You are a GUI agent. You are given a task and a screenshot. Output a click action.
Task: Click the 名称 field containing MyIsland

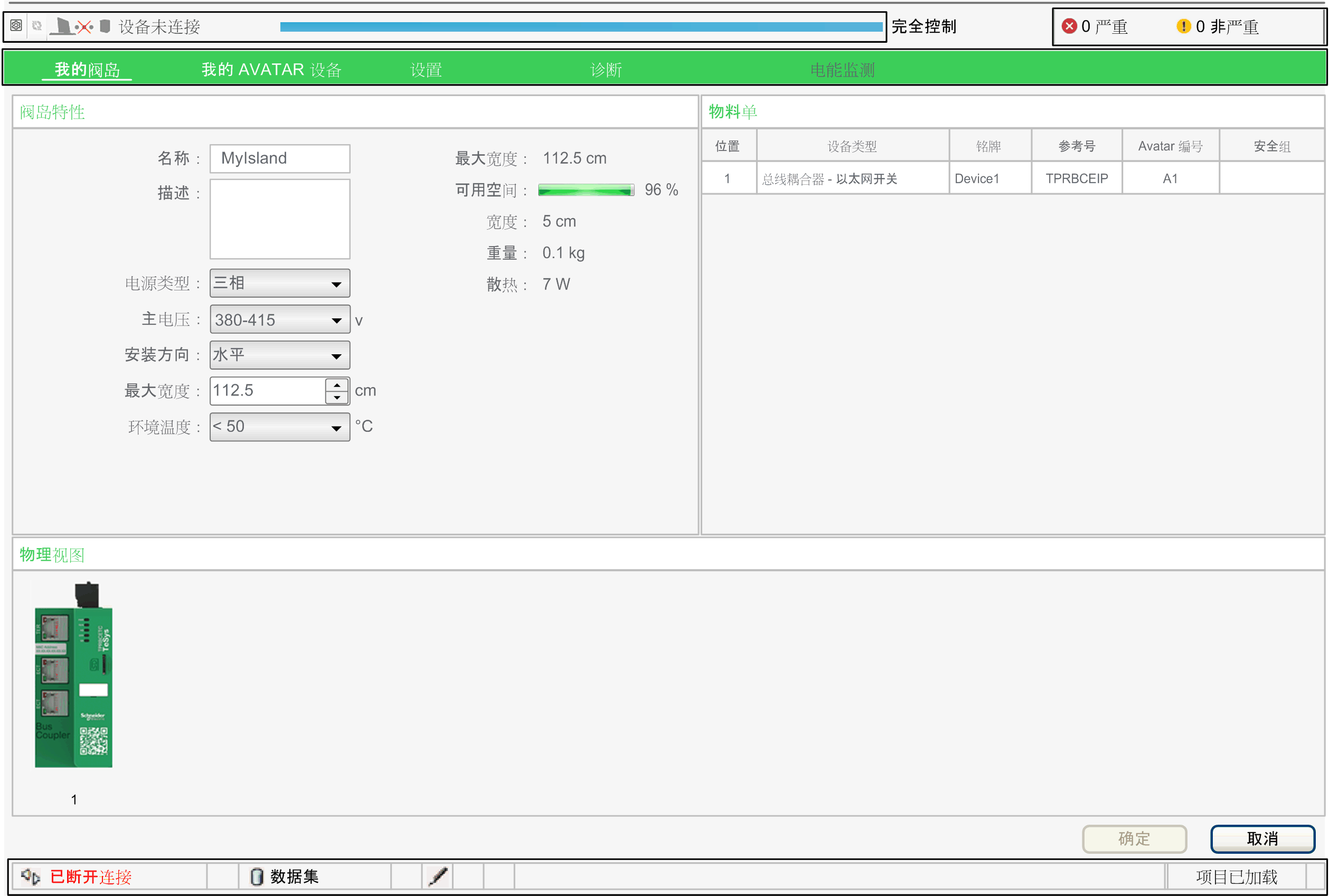click(x=279, y=158)
